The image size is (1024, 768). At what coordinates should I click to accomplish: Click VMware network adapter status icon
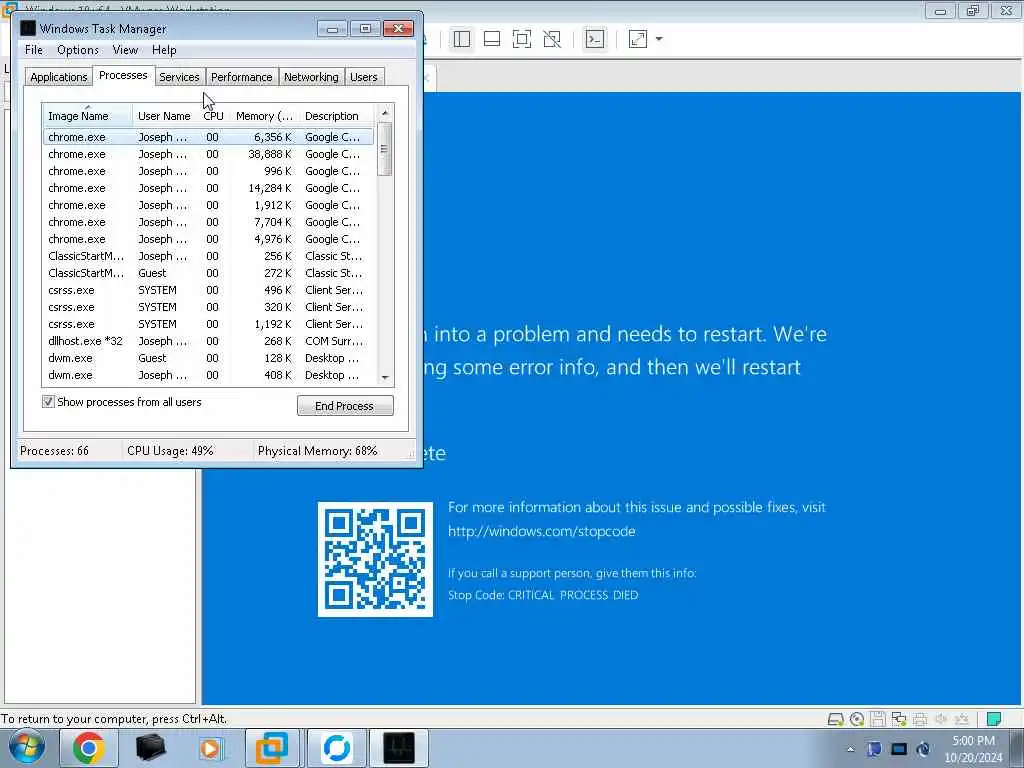click(x=899, y=720)
